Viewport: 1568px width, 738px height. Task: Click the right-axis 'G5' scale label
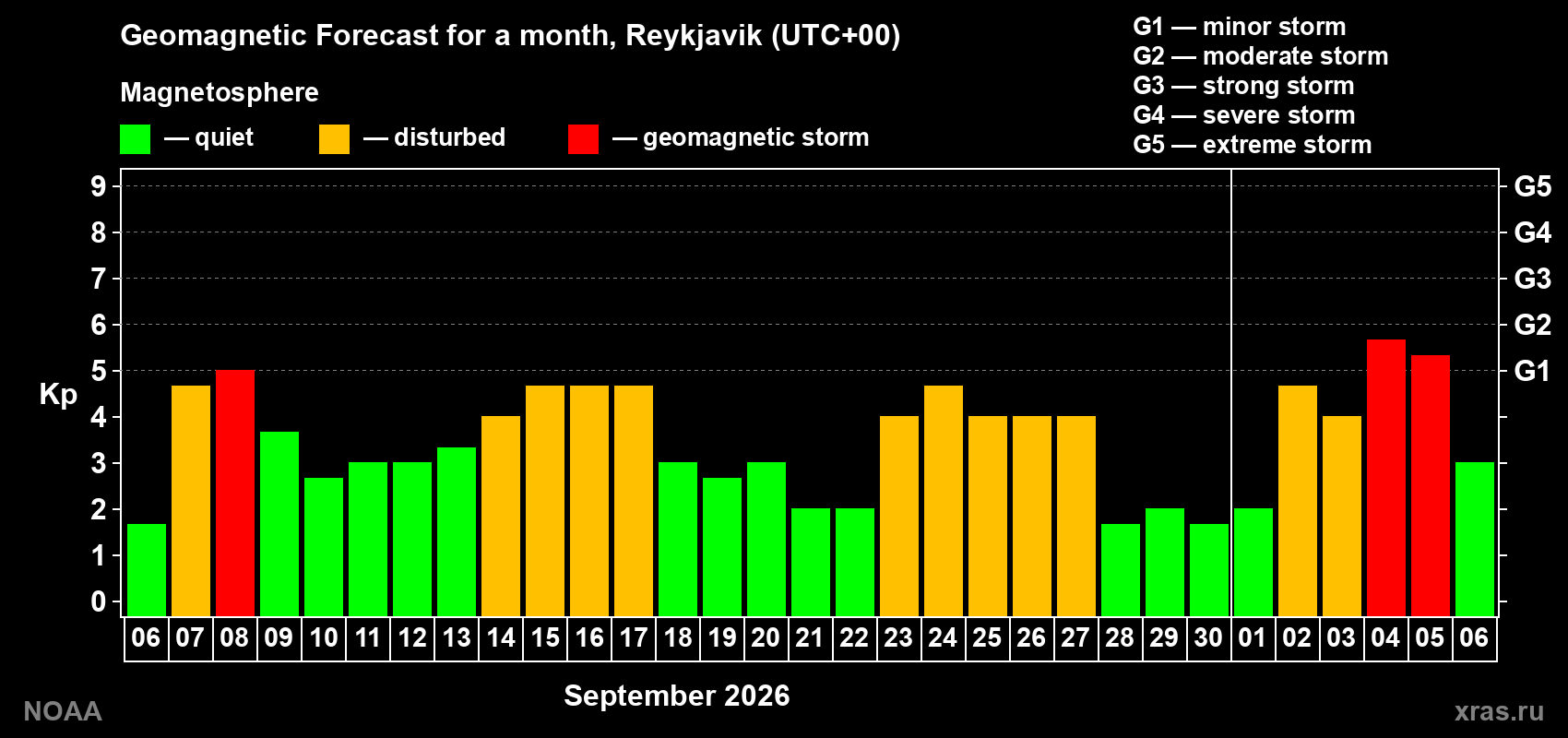coord(1533,186)
